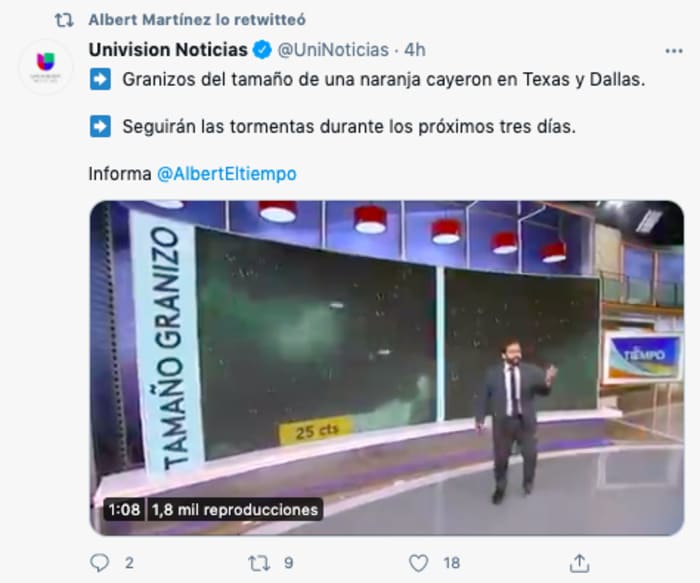The height and width of the screenshot is (583, 700).
Task: Click the reply count 2
Action: (x=129, y=563)
